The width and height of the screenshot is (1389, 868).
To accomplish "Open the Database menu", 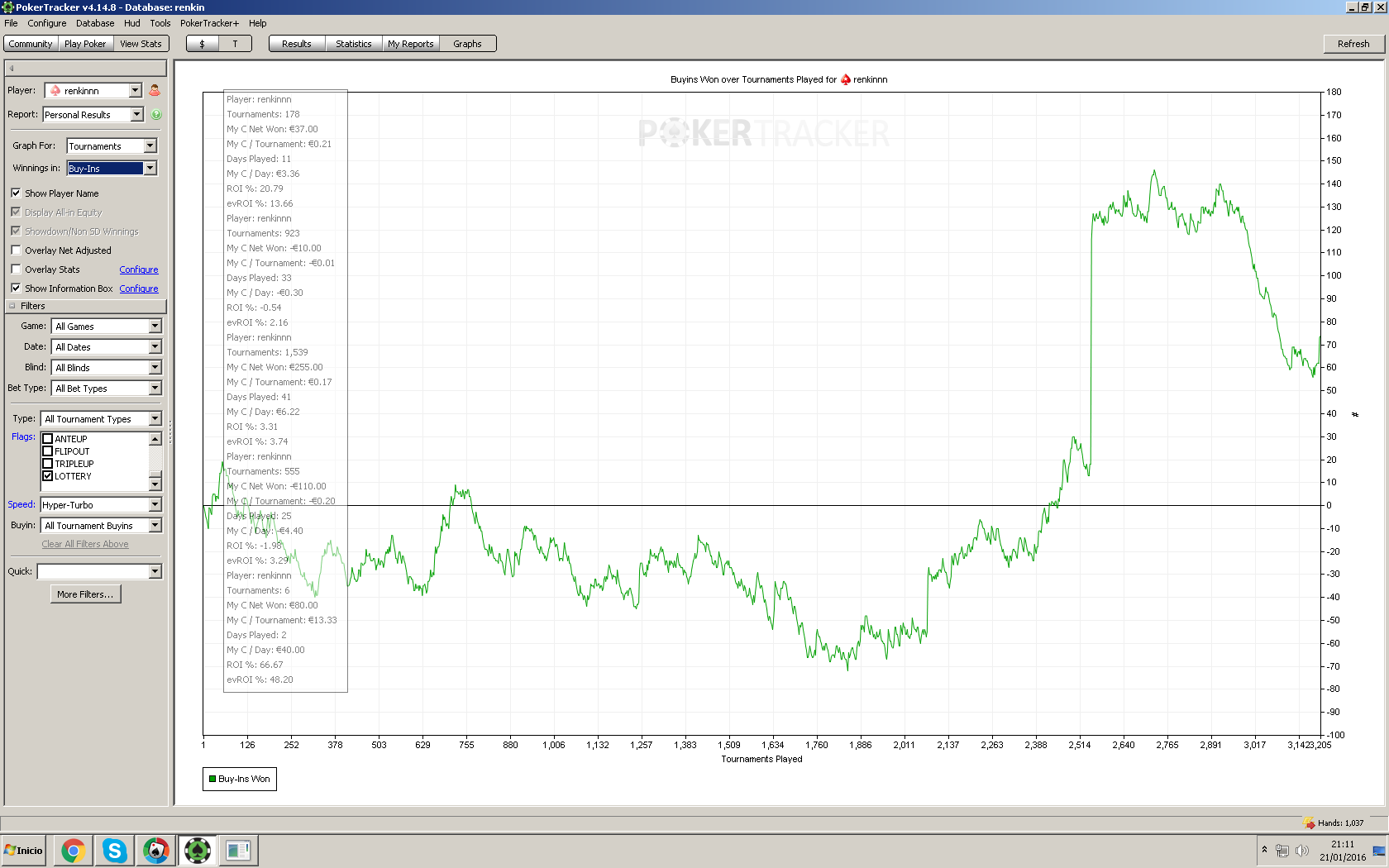I will tap(95, 23).
